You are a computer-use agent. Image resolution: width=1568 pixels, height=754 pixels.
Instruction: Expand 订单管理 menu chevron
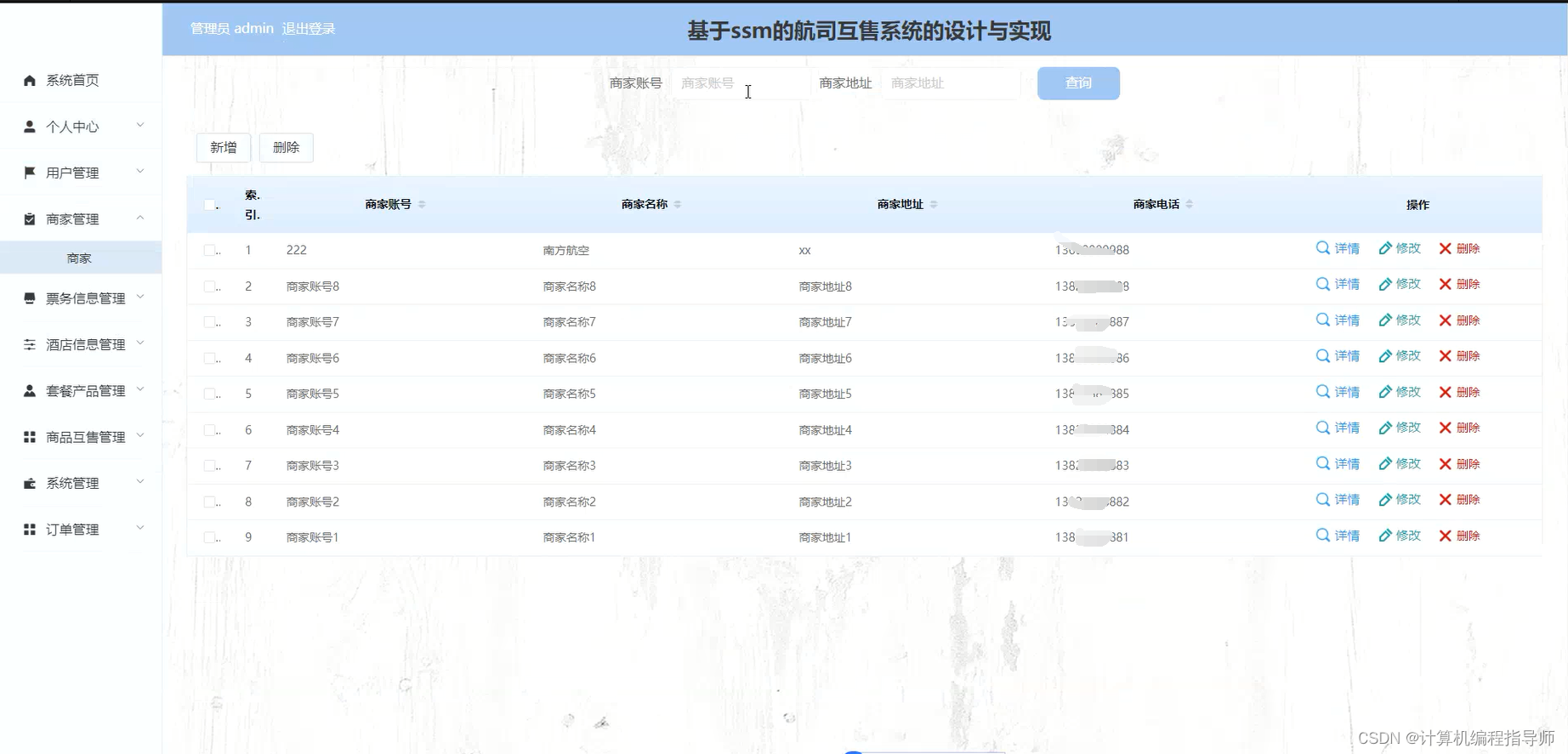click(x=140, y=529)
